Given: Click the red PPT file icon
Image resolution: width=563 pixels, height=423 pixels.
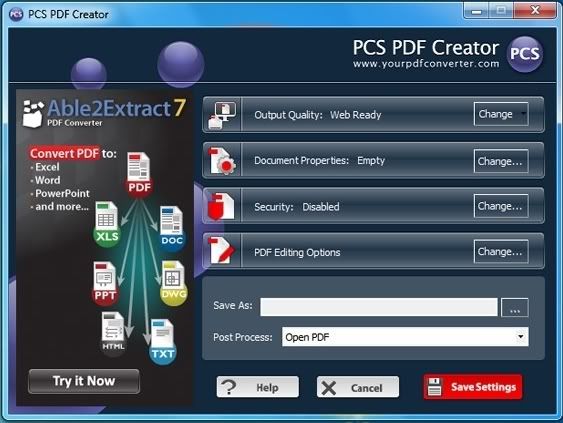Looking at the screenshot, I should [105, 283].
